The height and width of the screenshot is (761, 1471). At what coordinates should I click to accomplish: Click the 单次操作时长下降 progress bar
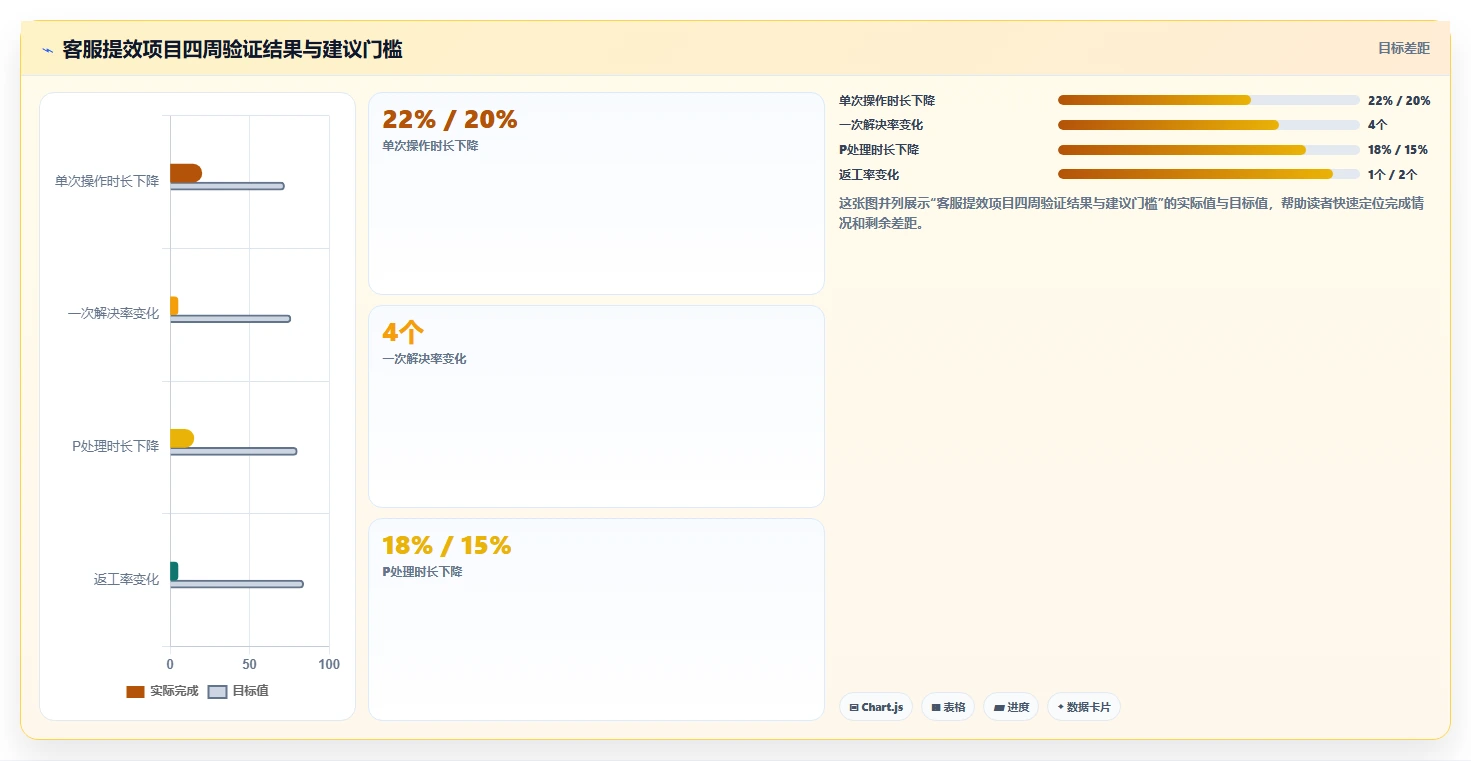click(1208, 100)
